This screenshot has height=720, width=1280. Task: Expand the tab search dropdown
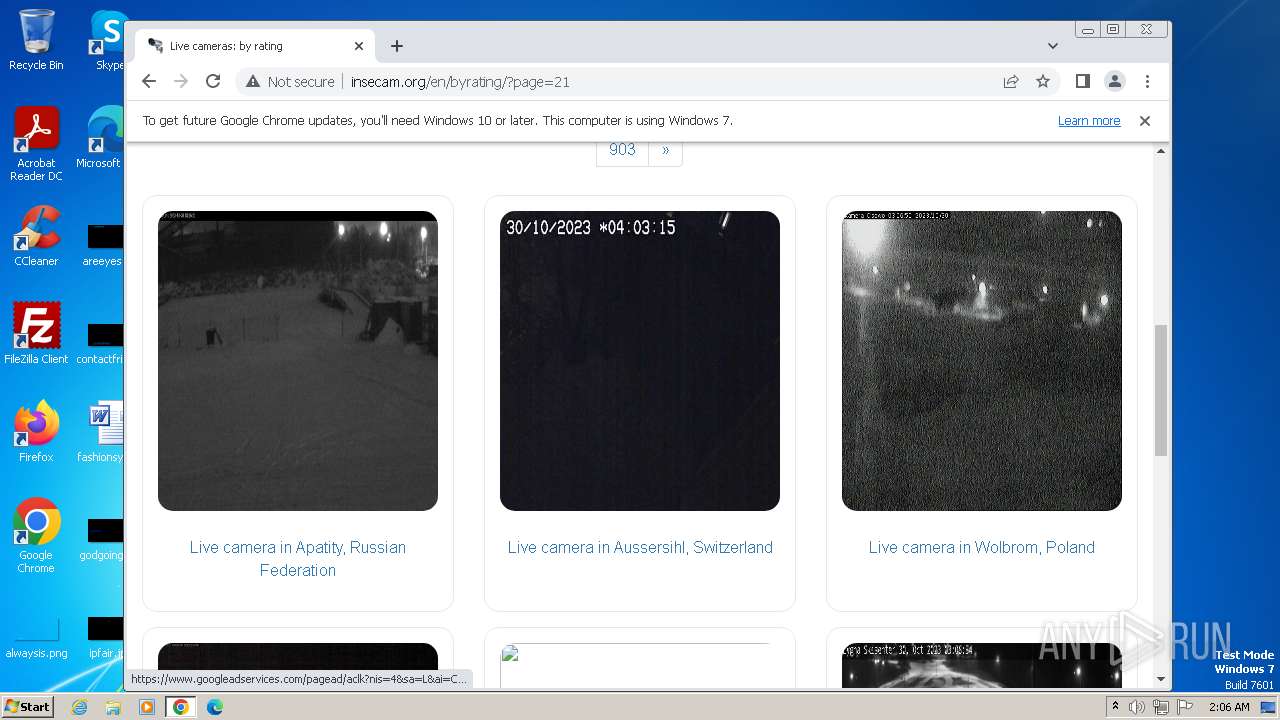(1053, 46)
